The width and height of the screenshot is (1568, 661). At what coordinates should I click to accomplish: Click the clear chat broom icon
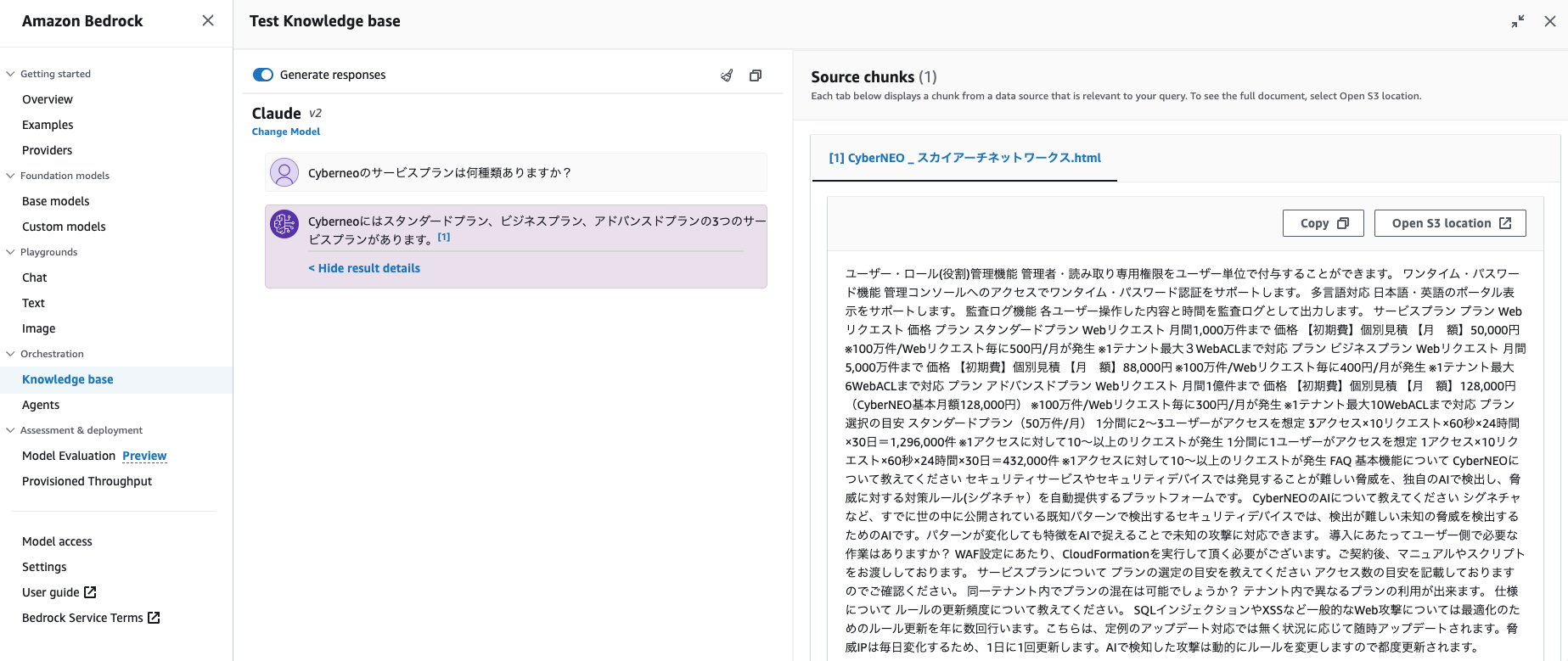tap(727, 76)
